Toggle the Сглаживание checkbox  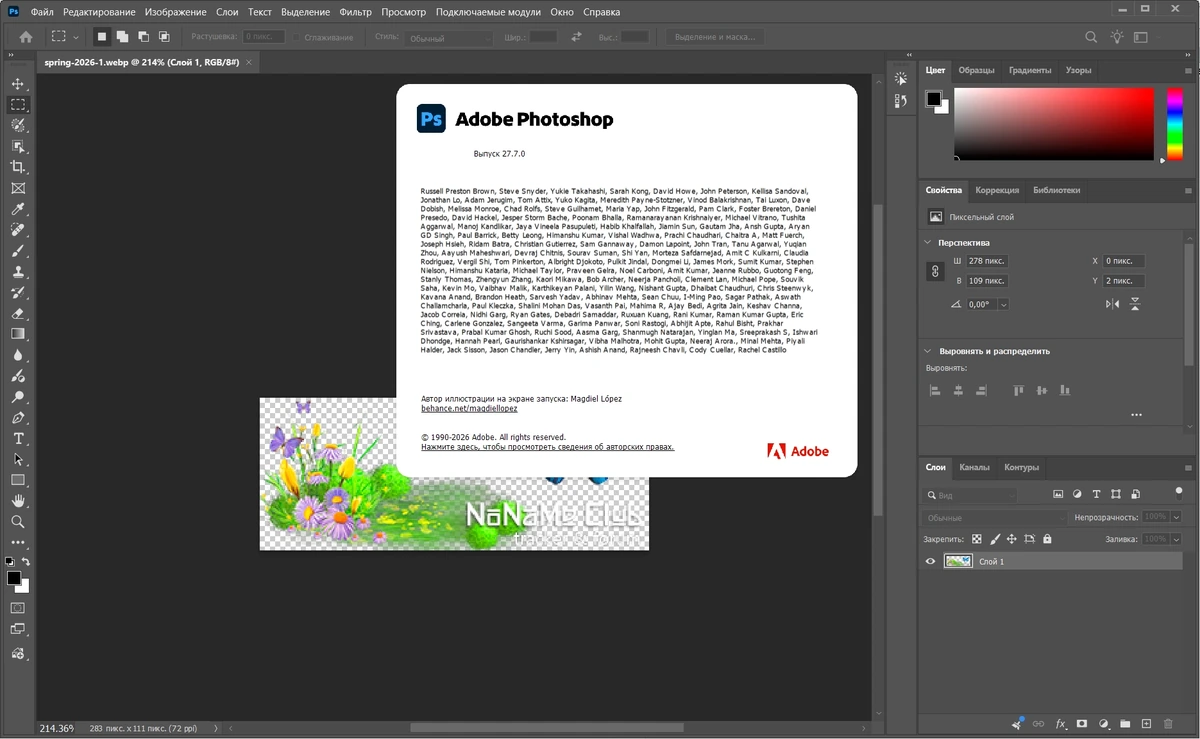(x=295, y=37)
